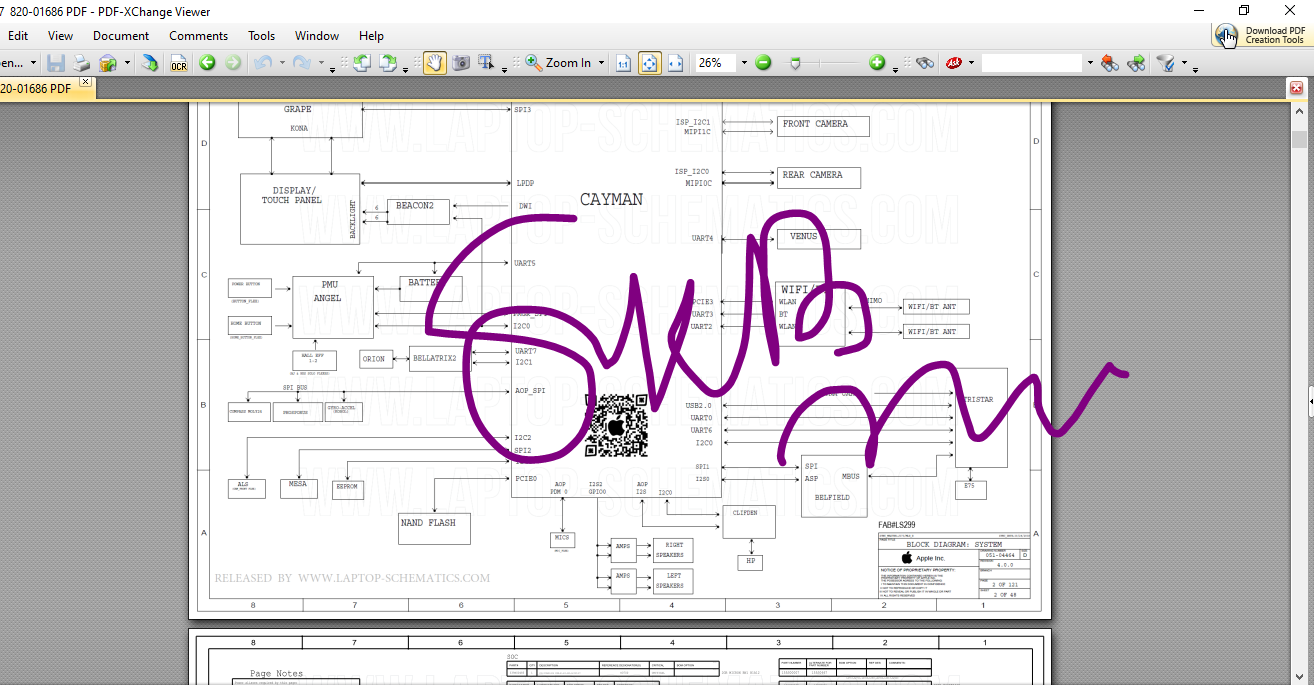
Task: Click the DISPLAY/ TOUCH PANEL block
Action: point(300,208)
